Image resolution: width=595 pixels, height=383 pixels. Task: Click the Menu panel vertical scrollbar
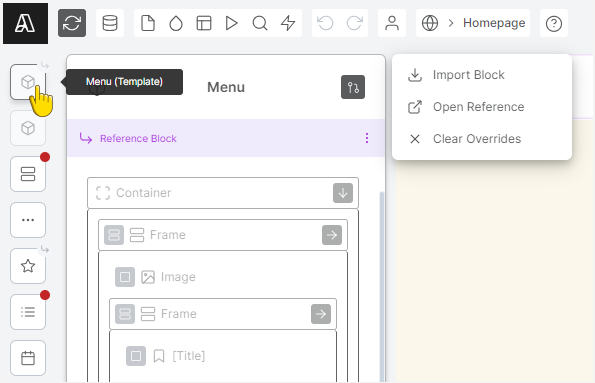click(382, 287)
